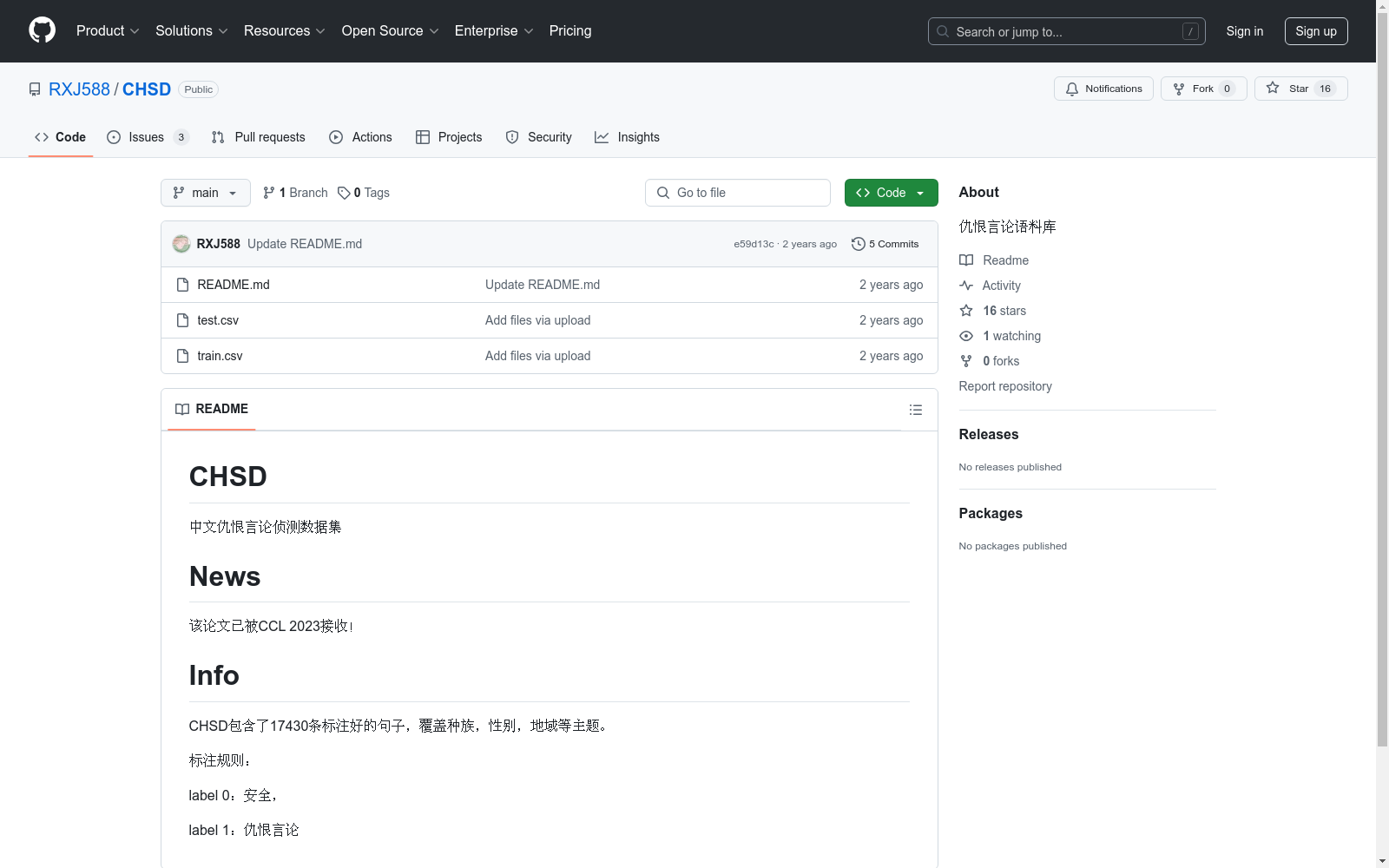Click the Sign up button

(1315, 30)
